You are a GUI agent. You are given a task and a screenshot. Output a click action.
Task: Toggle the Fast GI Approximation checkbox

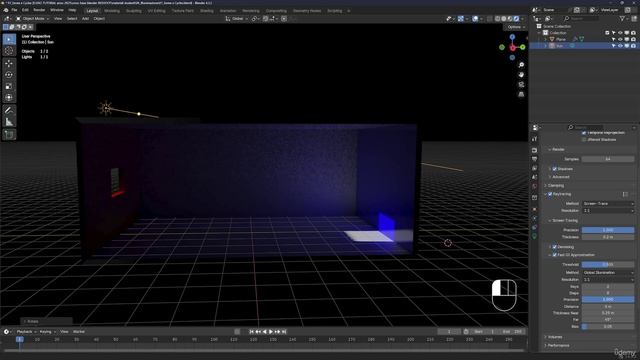554,255
